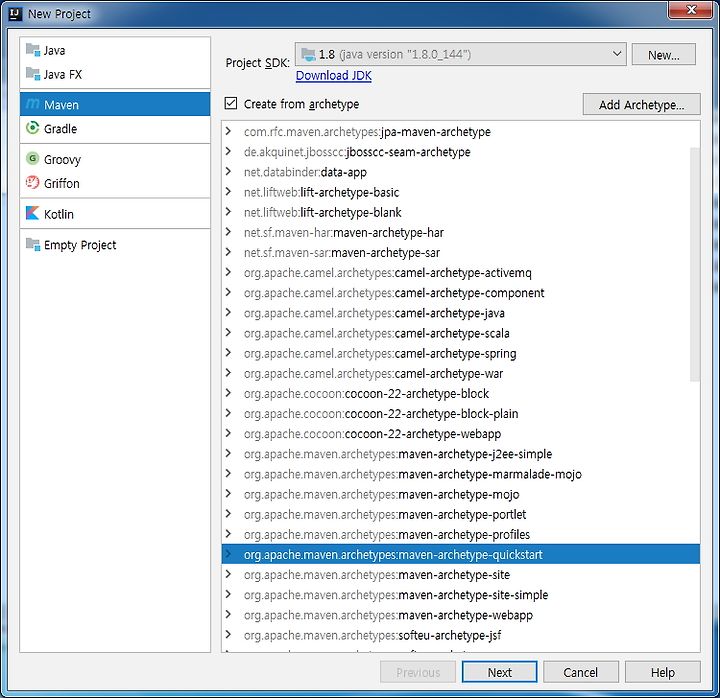The image size is (720, 698).
Task: Expand cocoon-22-archetype-block node
Action: (x=228, y=393)
